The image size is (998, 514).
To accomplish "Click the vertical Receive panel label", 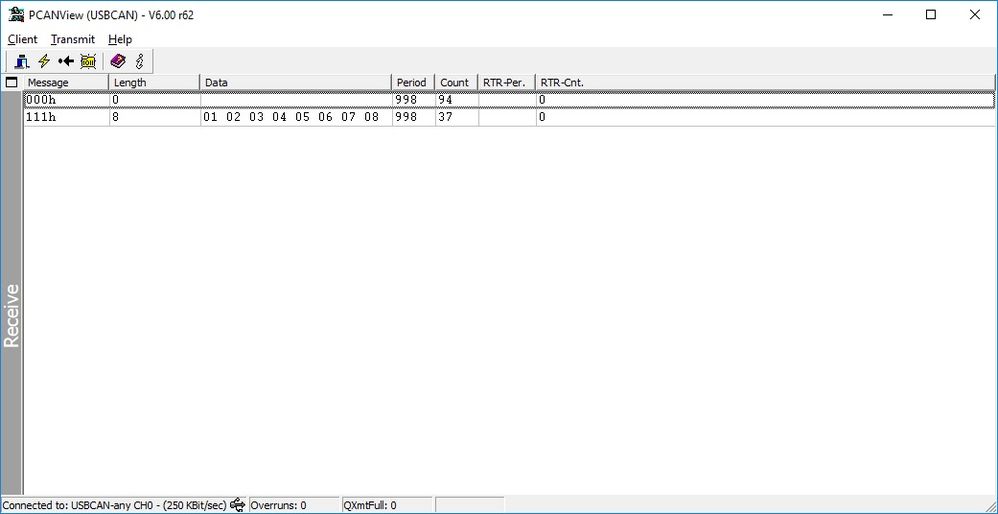I will tap(11, 316).
